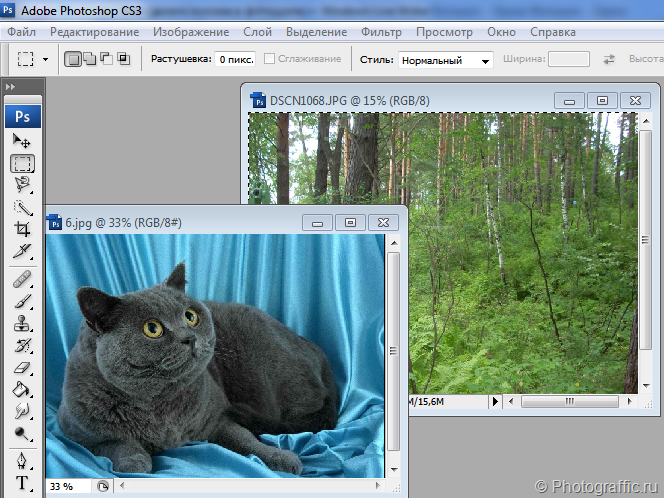Viewport: 664px width, 498px height.
Task: Click scroll-right arrow in DSCN1068 window
Action: click(630, 401)
